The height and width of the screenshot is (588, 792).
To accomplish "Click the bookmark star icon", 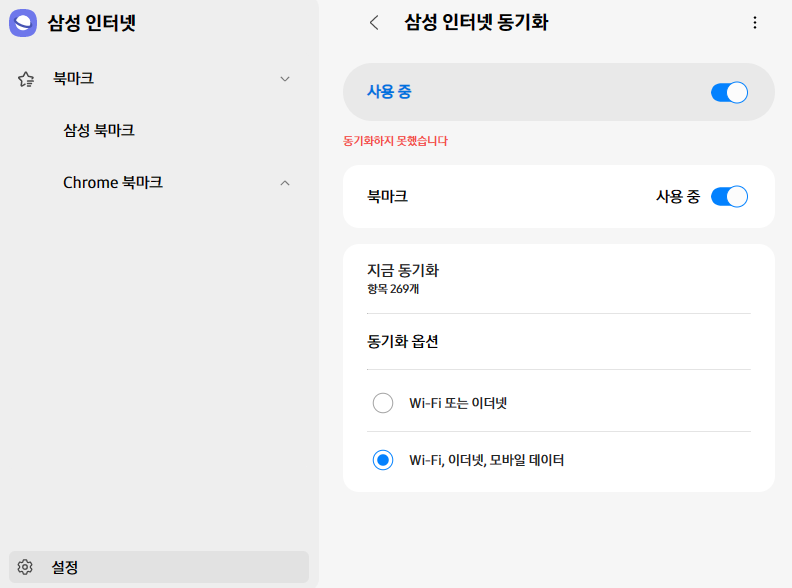I will [26, 79].
